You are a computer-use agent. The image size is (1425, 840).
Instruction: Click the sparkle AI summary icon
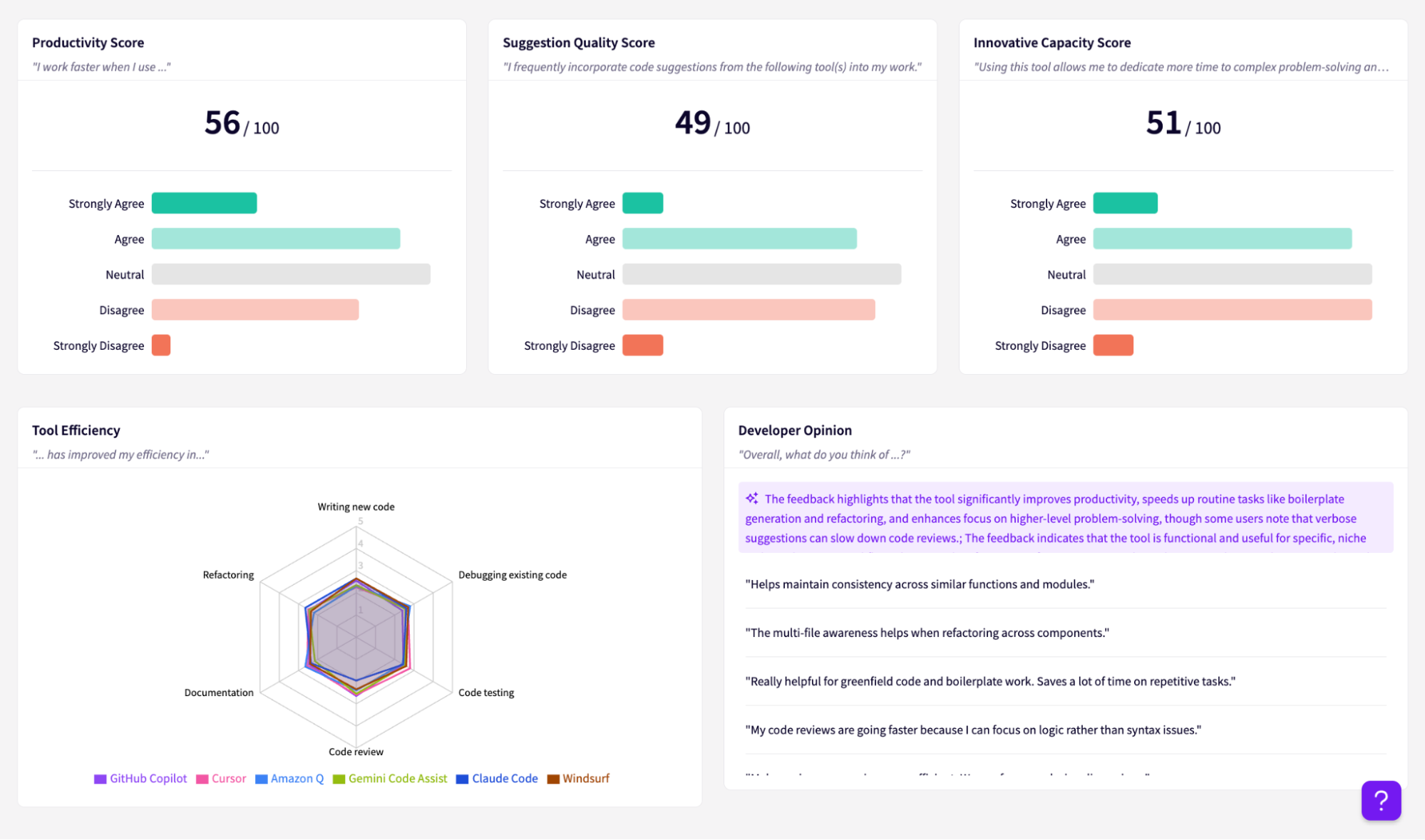coord(751,498)
